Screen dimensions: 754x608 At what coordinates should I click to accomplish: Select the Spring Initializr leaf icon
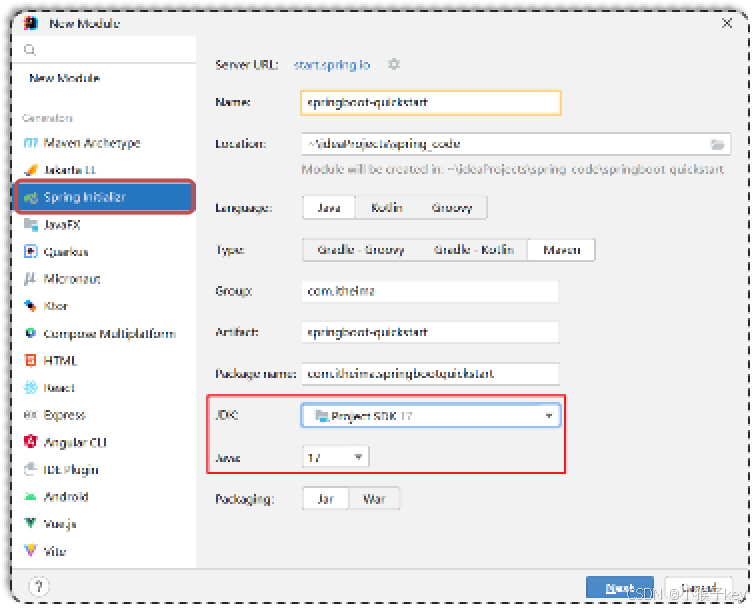click(x=30, y=197)
